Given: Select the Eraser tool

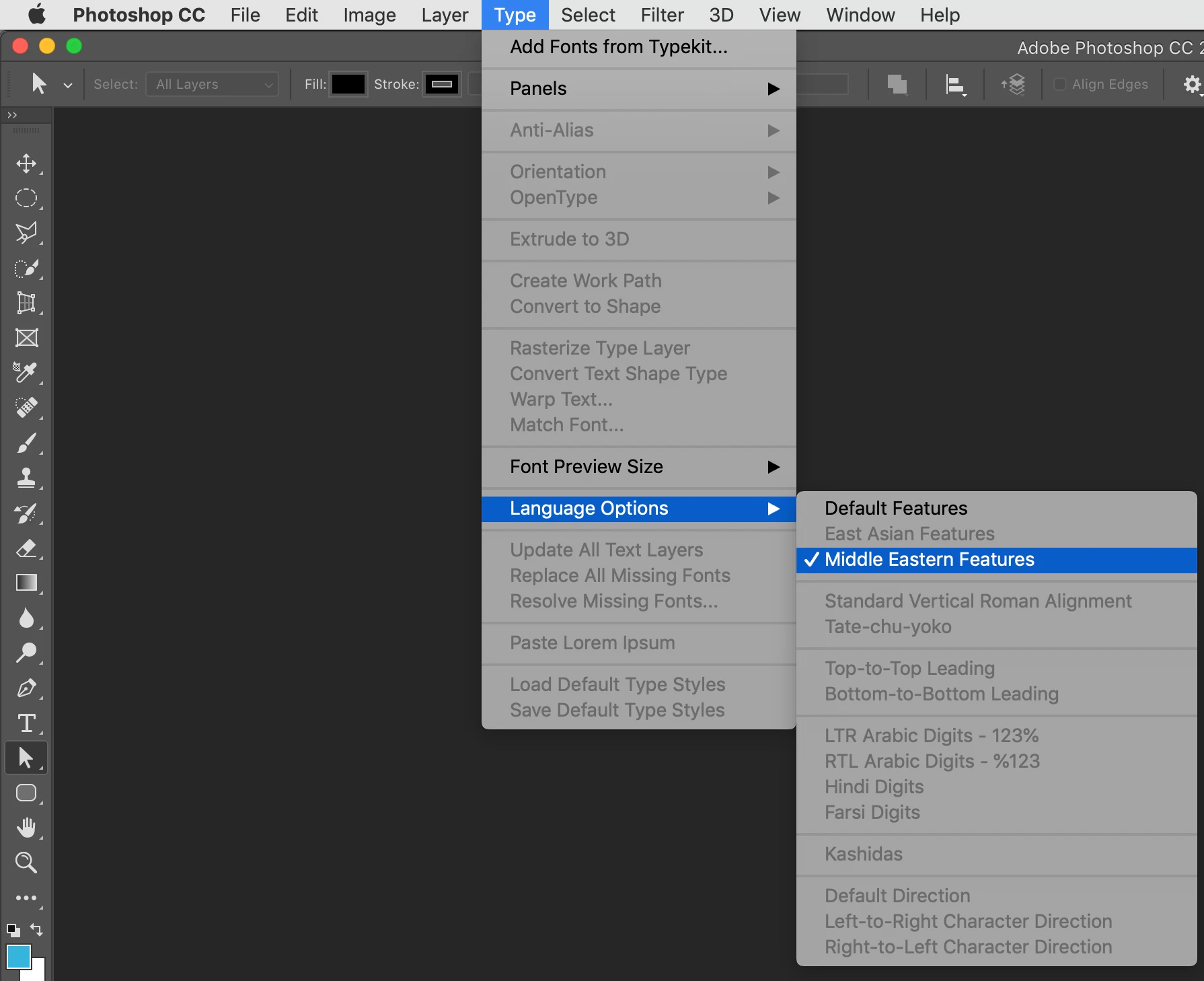Looking at the screenshot, I should click(x=26, y=548).
